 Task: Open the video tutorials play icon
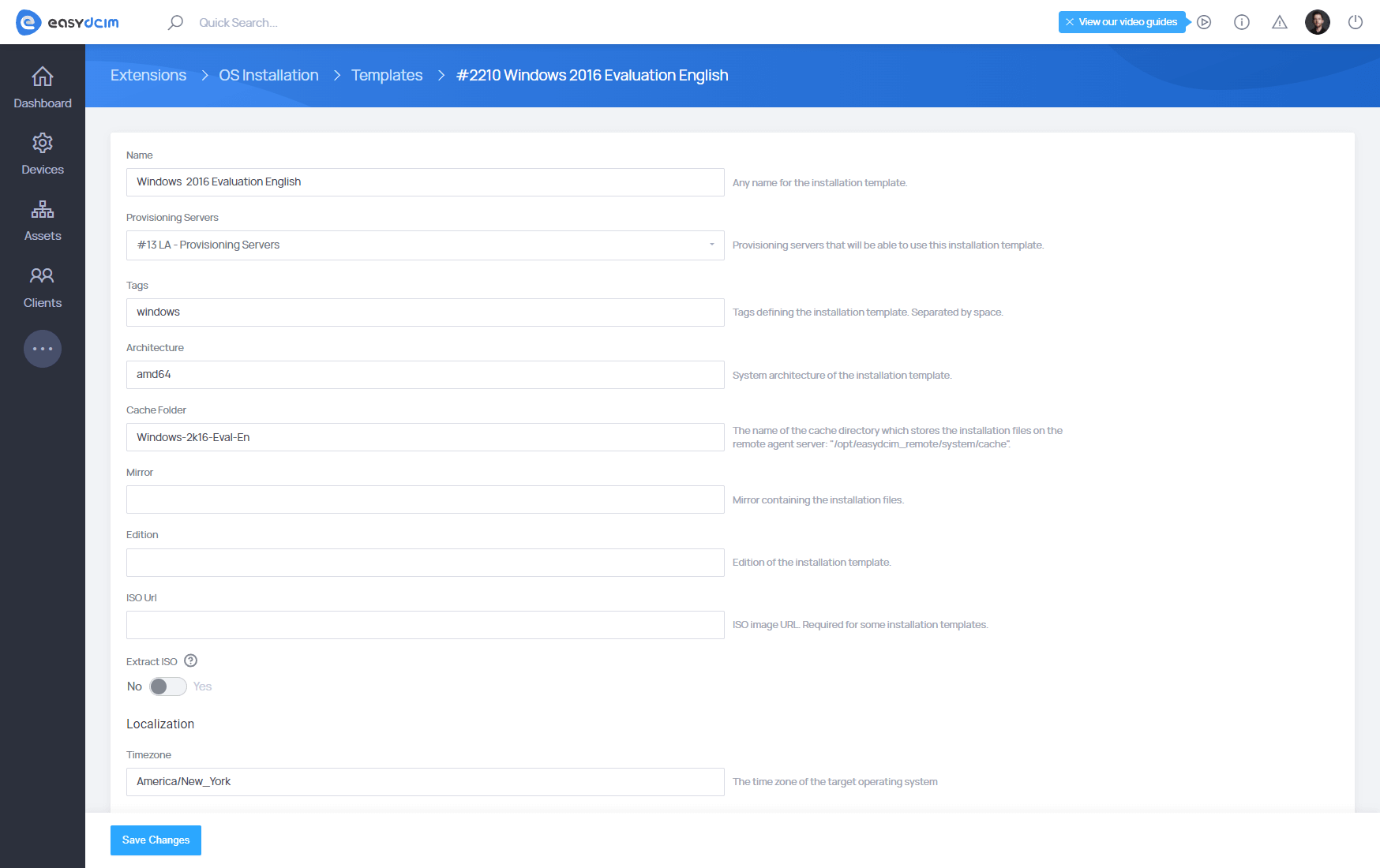point(1204,23)
